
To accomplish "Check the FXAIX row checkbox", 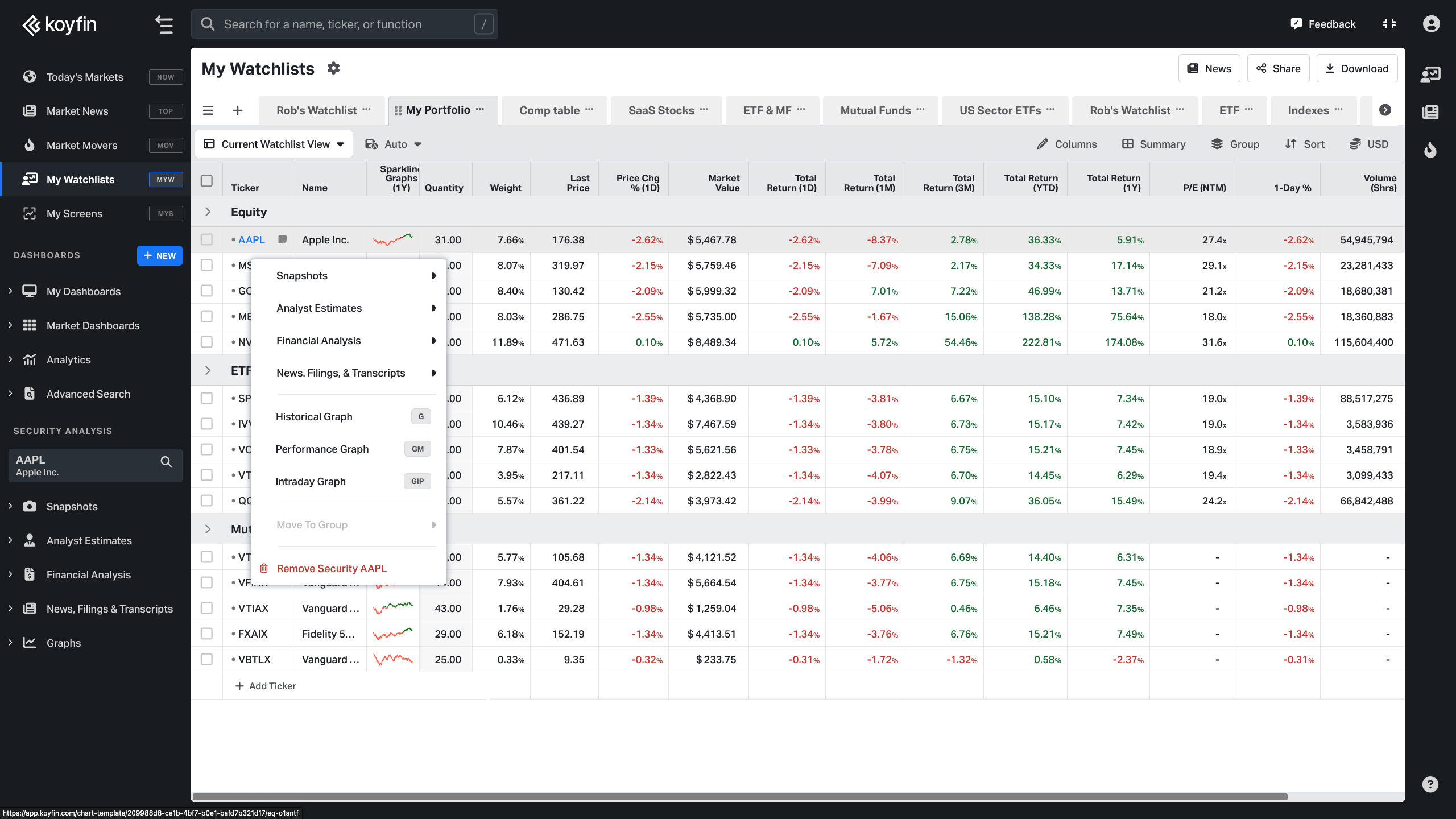I will pyautogui.click(x=206, y=634).
